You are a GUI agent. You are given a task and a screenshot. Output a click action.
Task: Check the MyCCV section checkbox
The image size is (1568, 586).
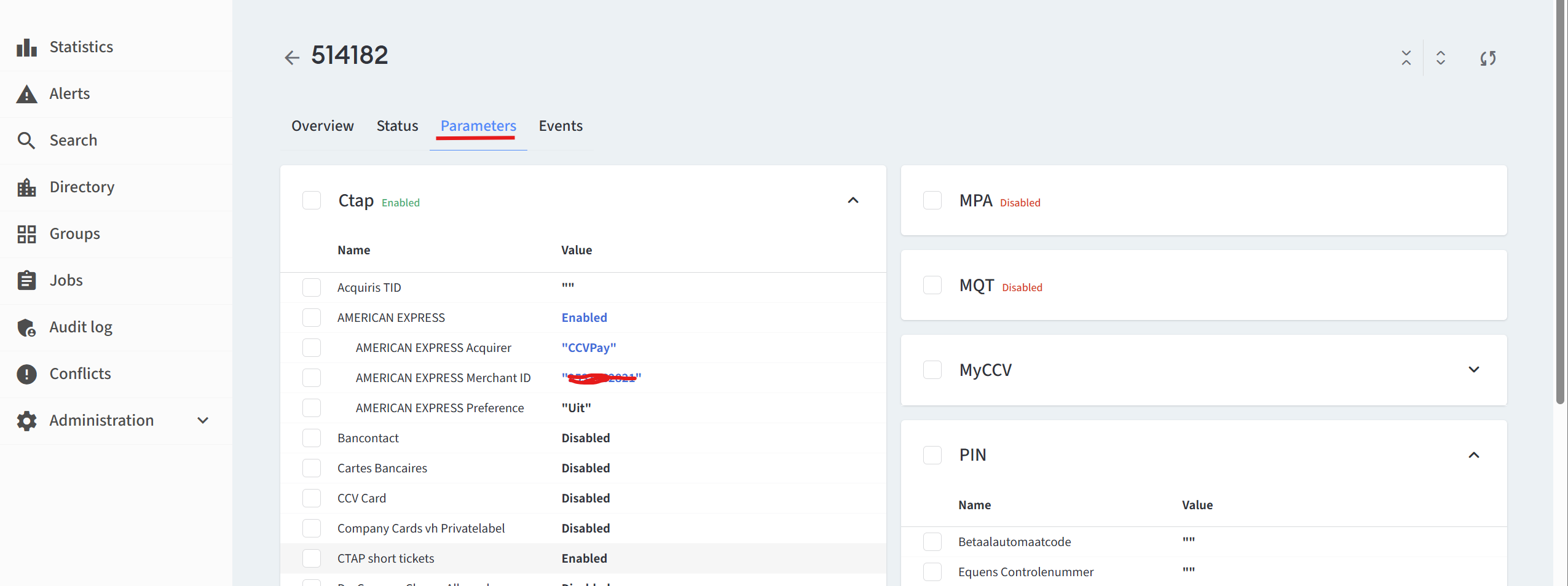(x=932, y=370)
